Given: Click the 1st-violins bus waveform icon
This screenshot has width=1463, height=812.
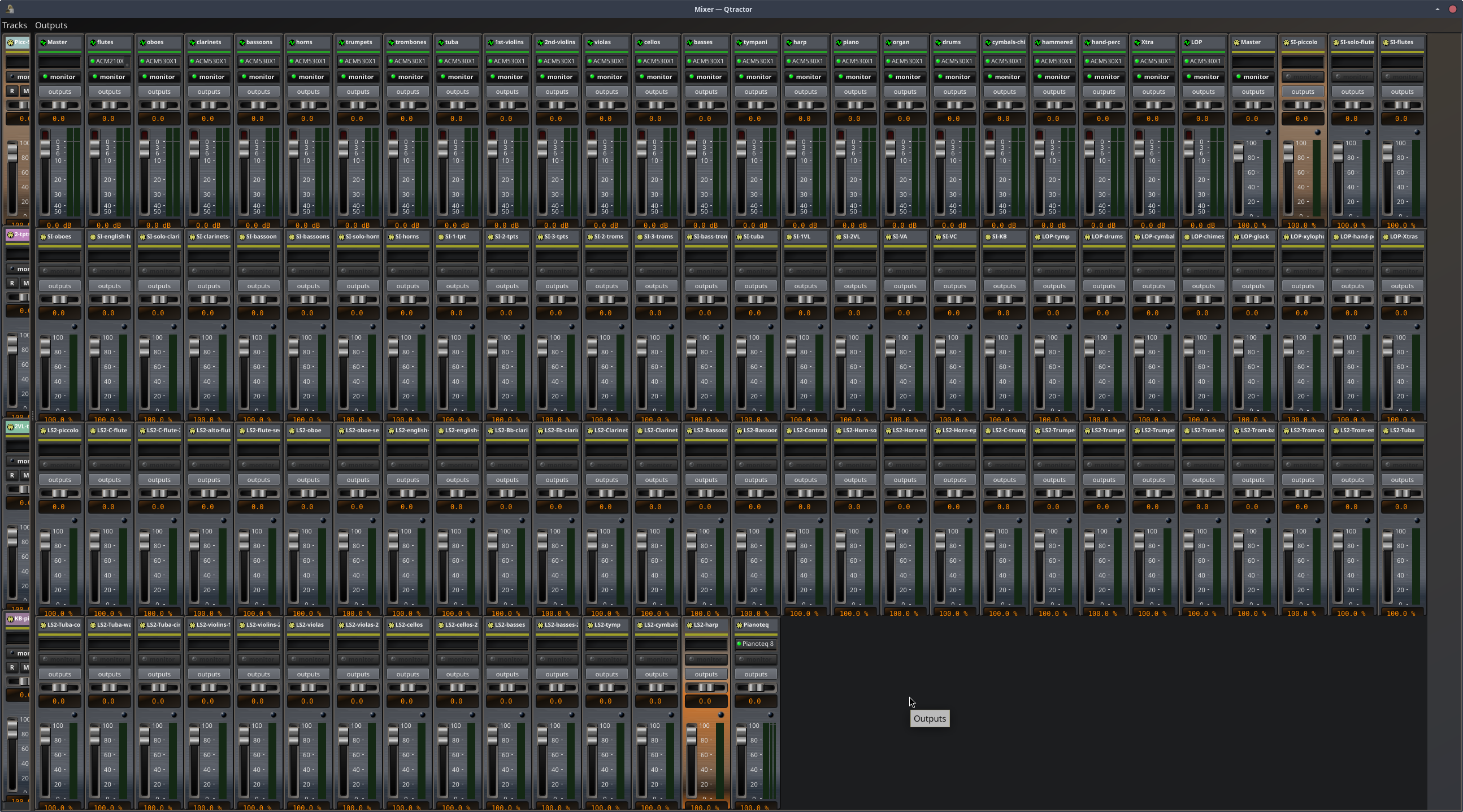Looking at the screenshot, I should (490, 42).
